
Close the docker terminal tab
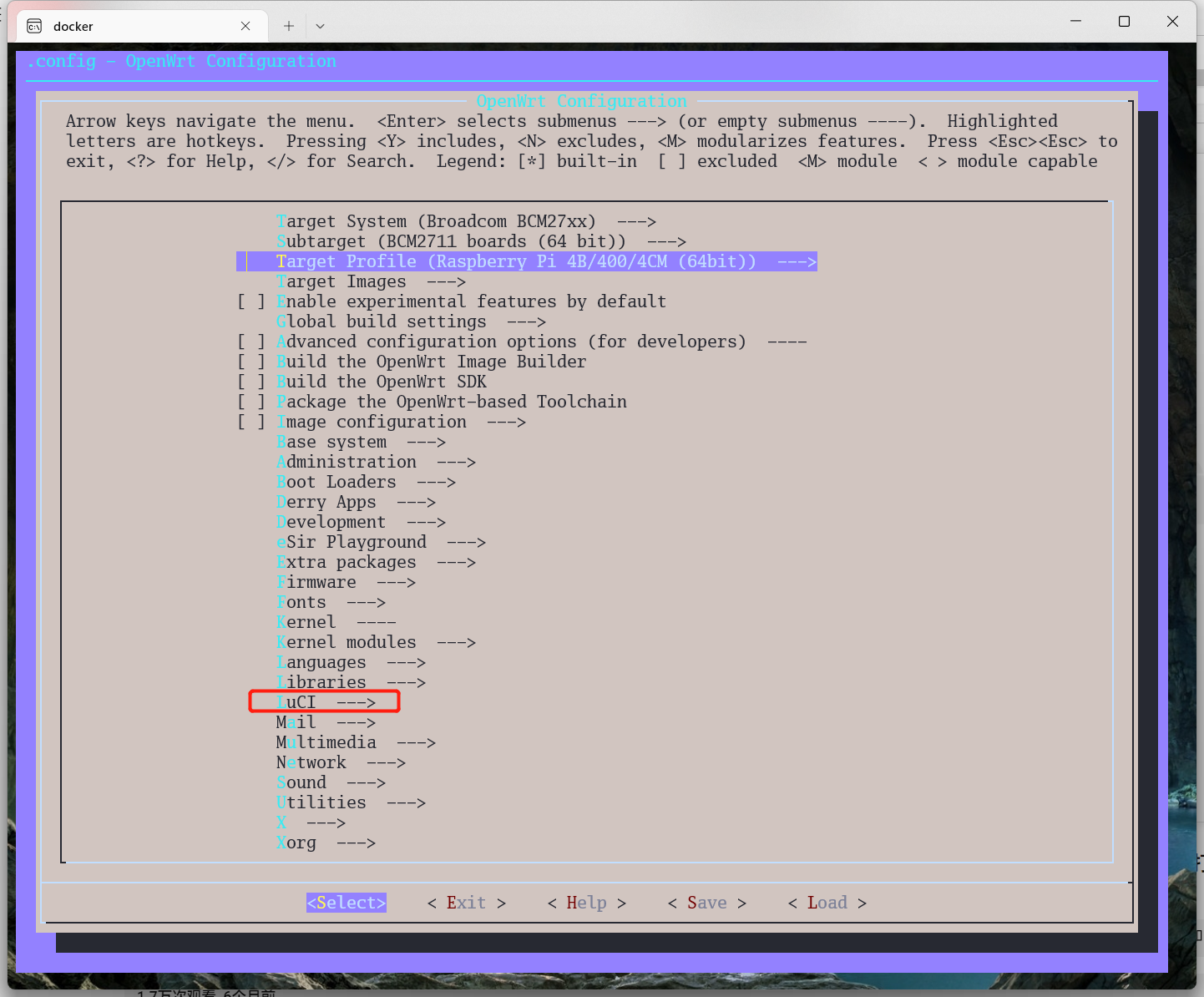click(x=245, y=26)
